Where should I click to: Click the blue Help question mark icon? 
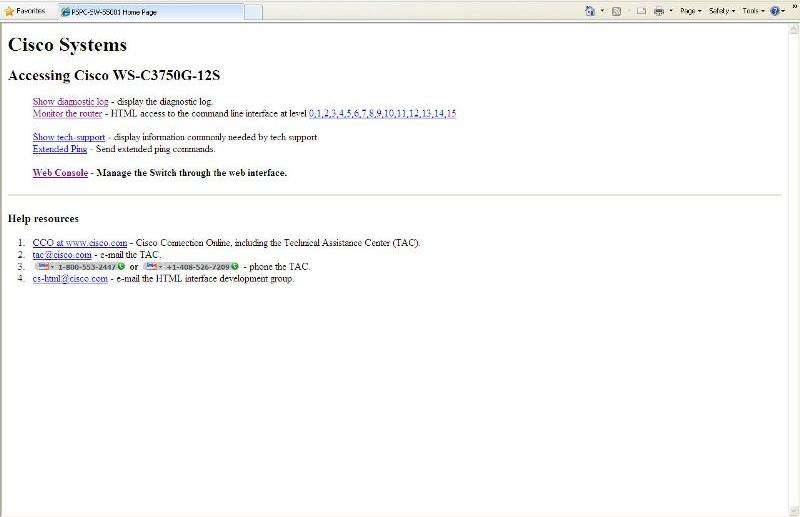tap(775, 11)
